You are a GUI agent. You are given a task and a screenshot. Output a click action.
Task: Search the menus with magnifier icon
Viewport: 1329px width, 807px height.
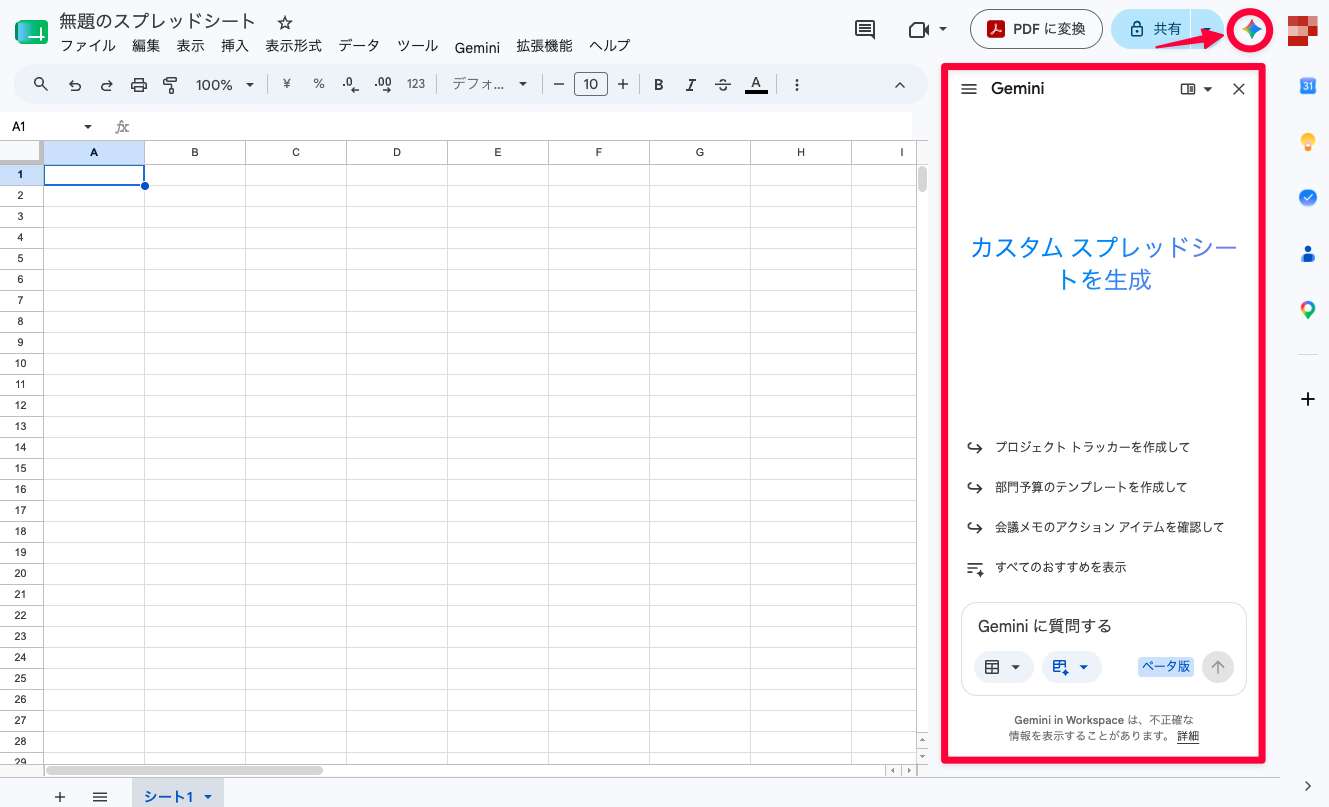tap(41, 85)
